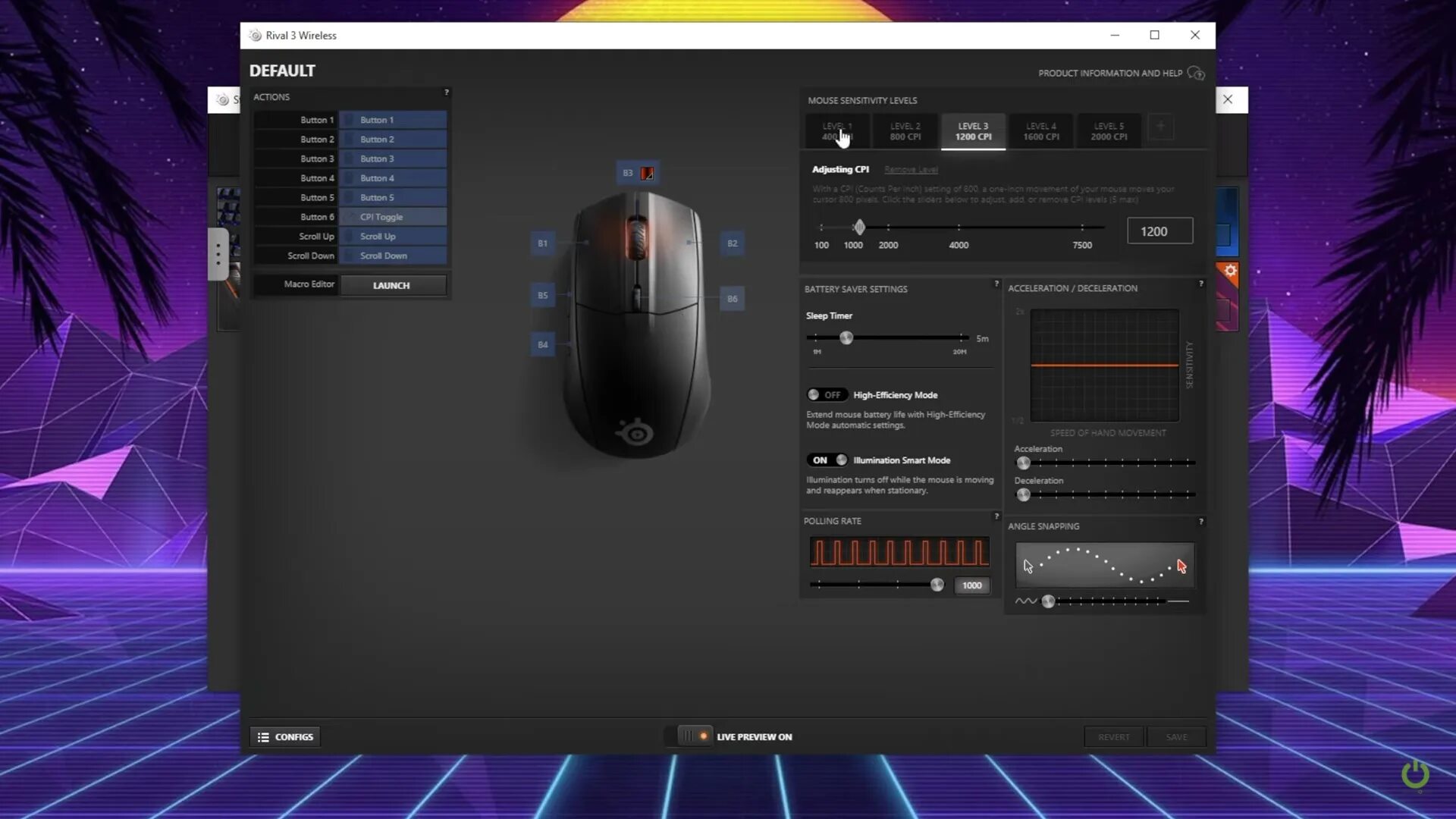Click the green power icon on desktop corner
This screenshot has height=819, width=1456.
[x=1415, y=774]
